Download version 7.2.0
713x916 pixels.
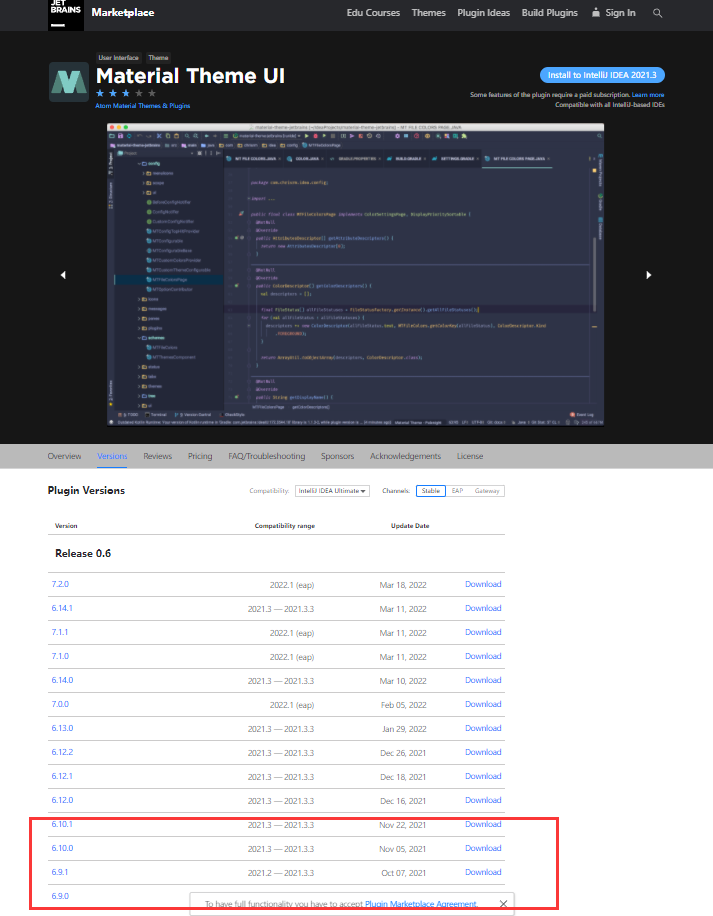tap(483, 584)
